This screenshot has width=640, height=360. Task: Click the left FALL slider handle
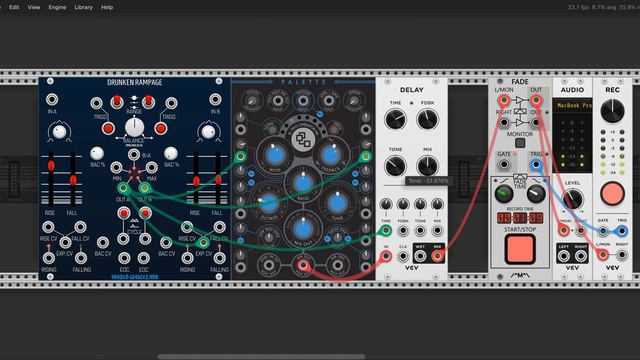[73, 180]
